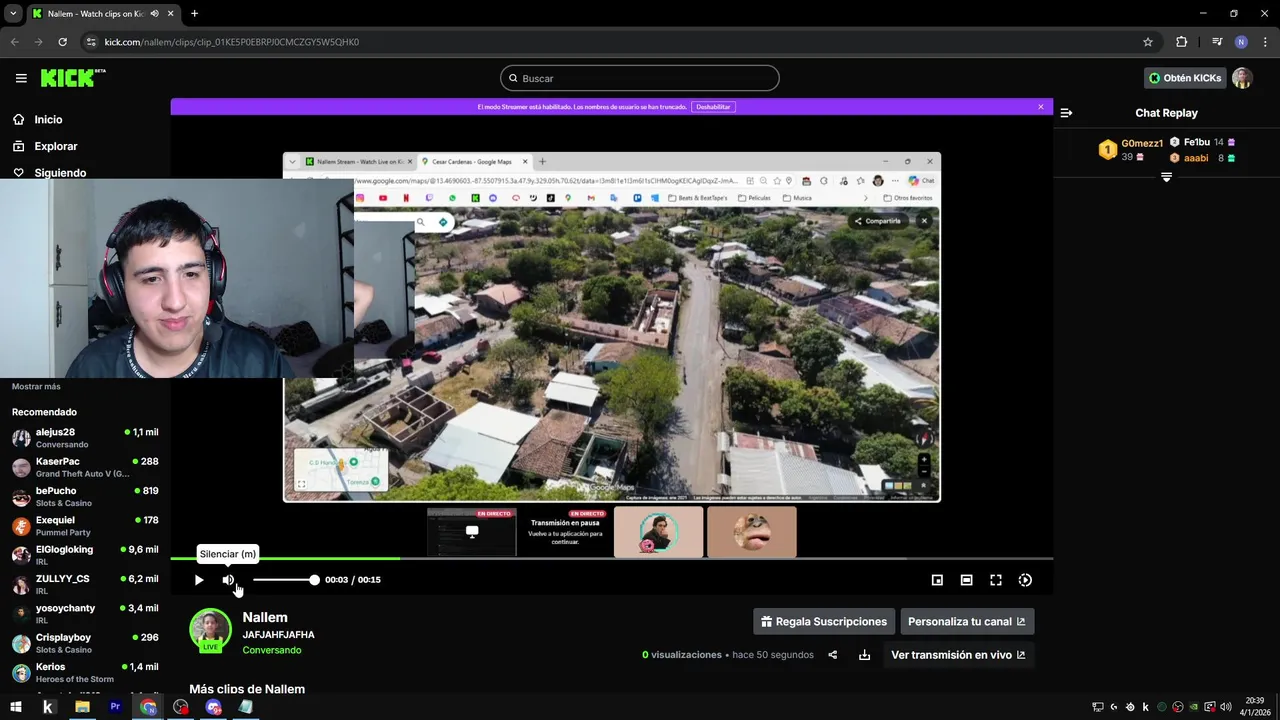The width and height of the screenshot is (1280, 720).
Task: Click the system volume icon in the tray
Action: click(x=1226, y=707)
